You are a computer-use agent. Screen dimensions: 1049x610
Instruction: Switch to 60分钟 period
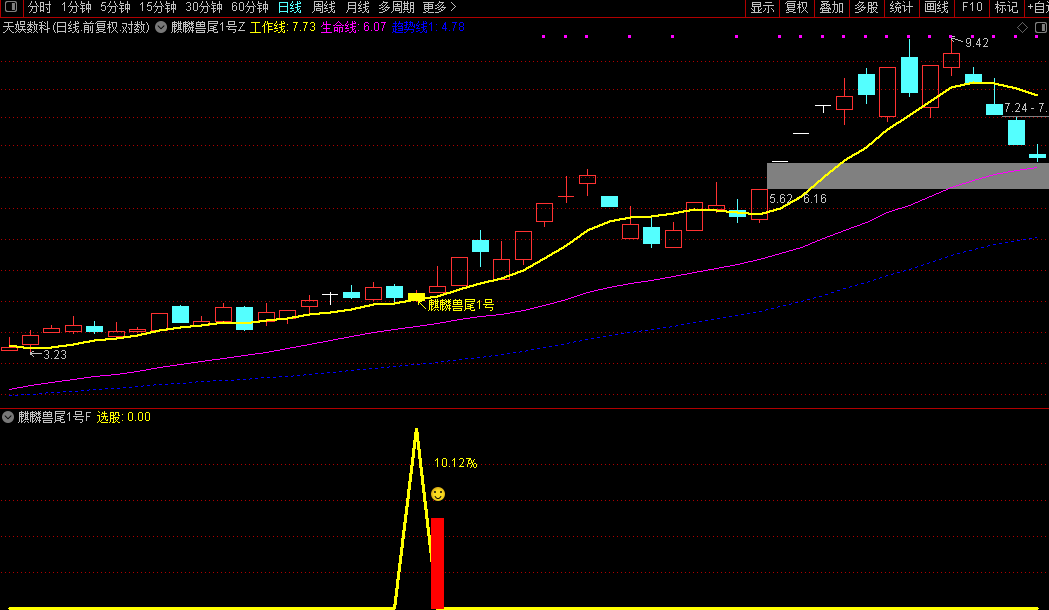[250, 7]
